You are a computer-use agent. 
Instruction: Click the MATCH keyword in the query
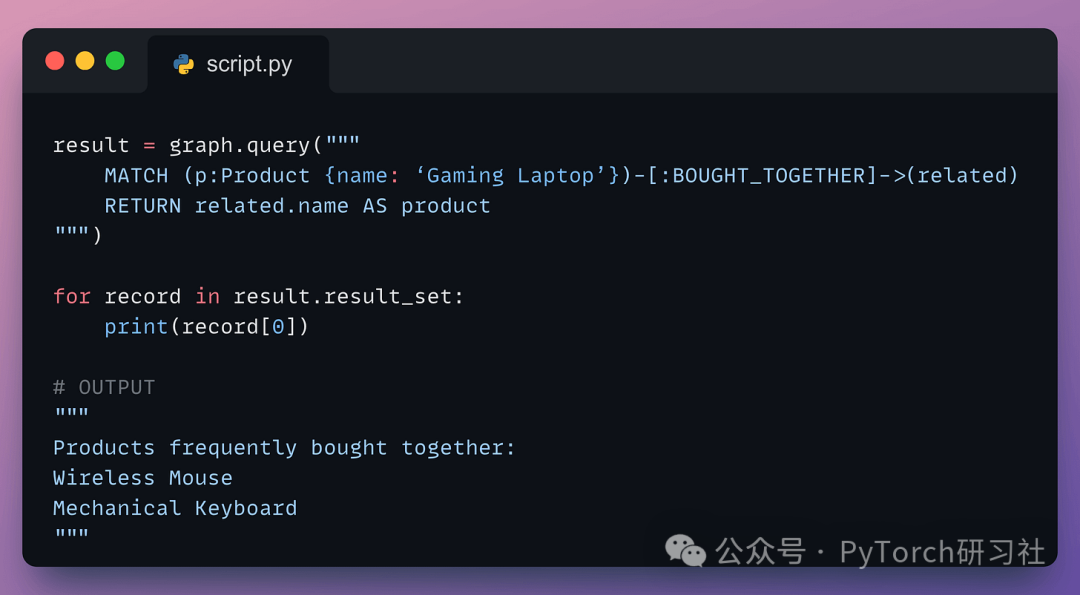click(x=136, y=176)
